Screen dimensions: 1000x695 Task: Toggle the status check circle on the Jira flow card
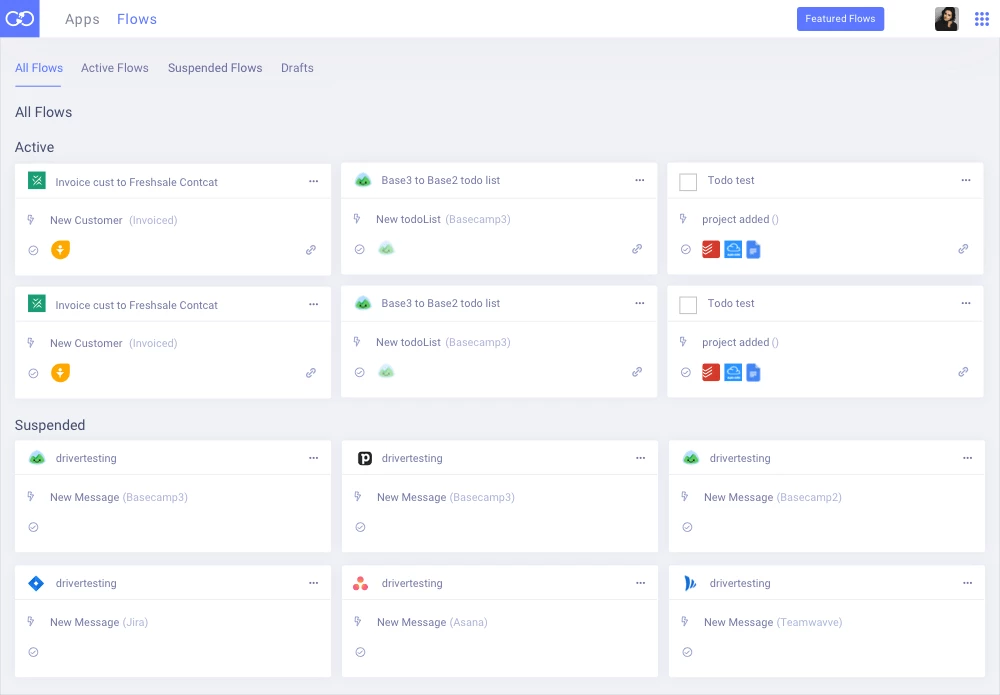(x=33, y=652)
